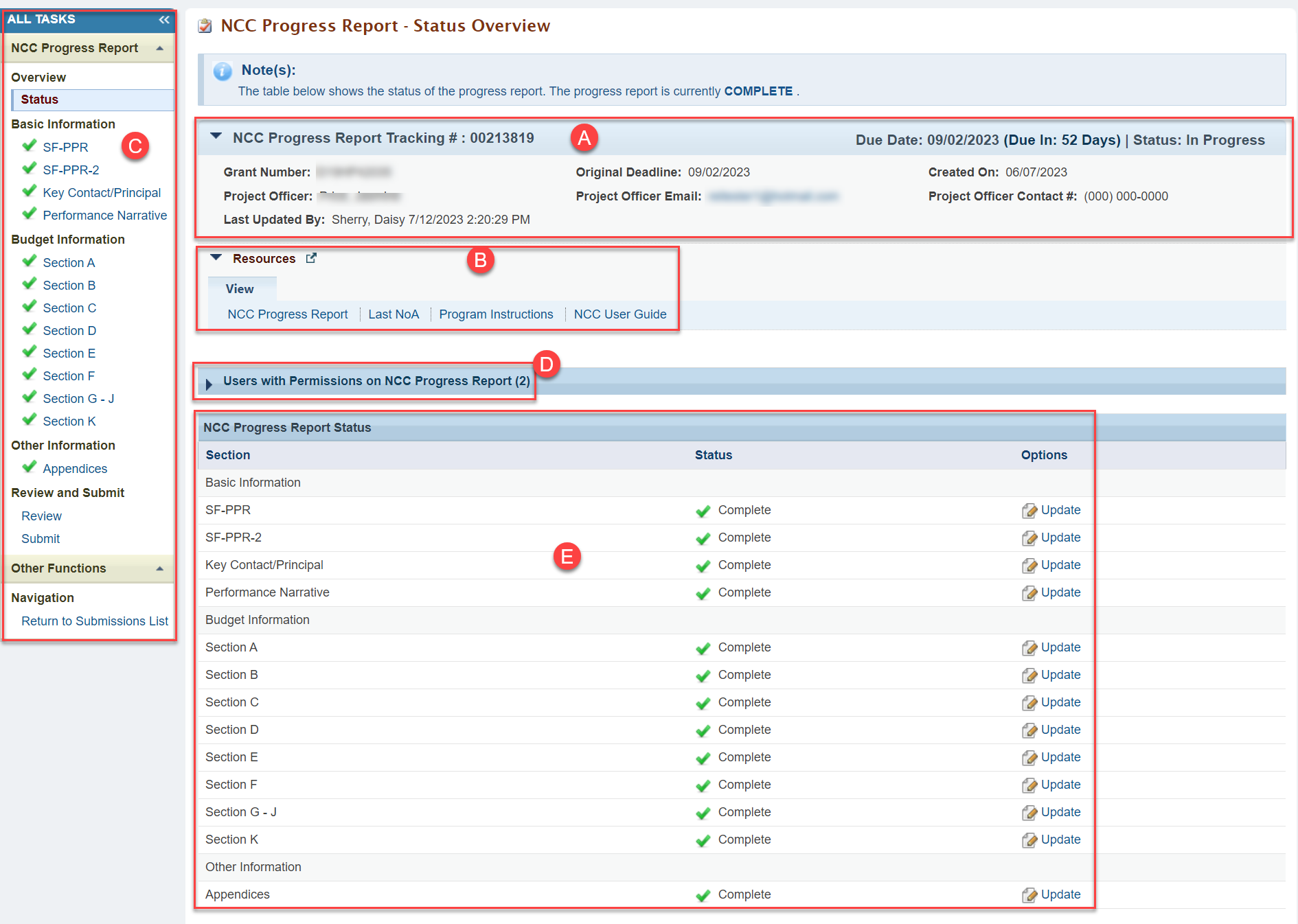Screen dimensions: 1298x924
Task: Click the tracking number 00213819 header text
Action: pyautogui.click(x=502, y=138)
